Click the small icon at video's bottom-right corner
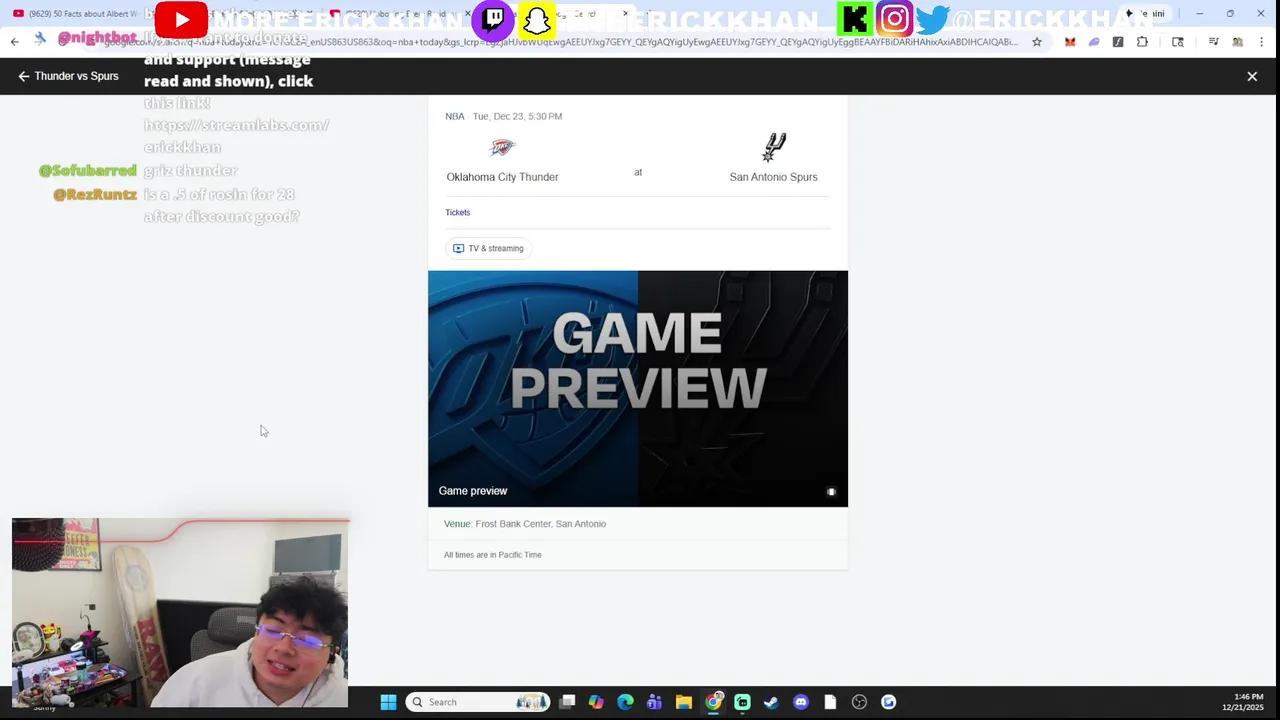1280x720 pixels. (831, 492)
